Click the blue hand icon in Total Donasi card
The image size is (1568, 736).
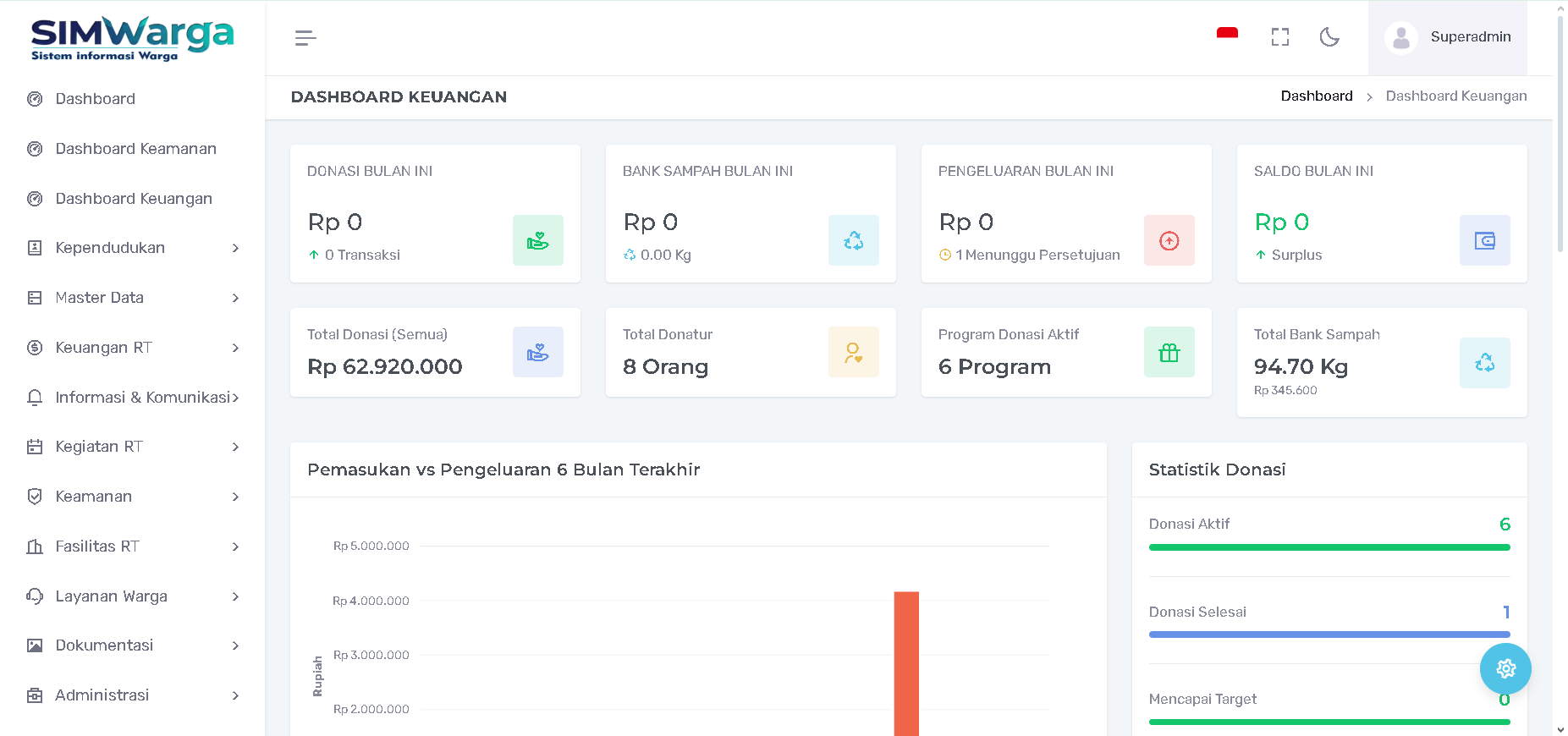point(538,352)
